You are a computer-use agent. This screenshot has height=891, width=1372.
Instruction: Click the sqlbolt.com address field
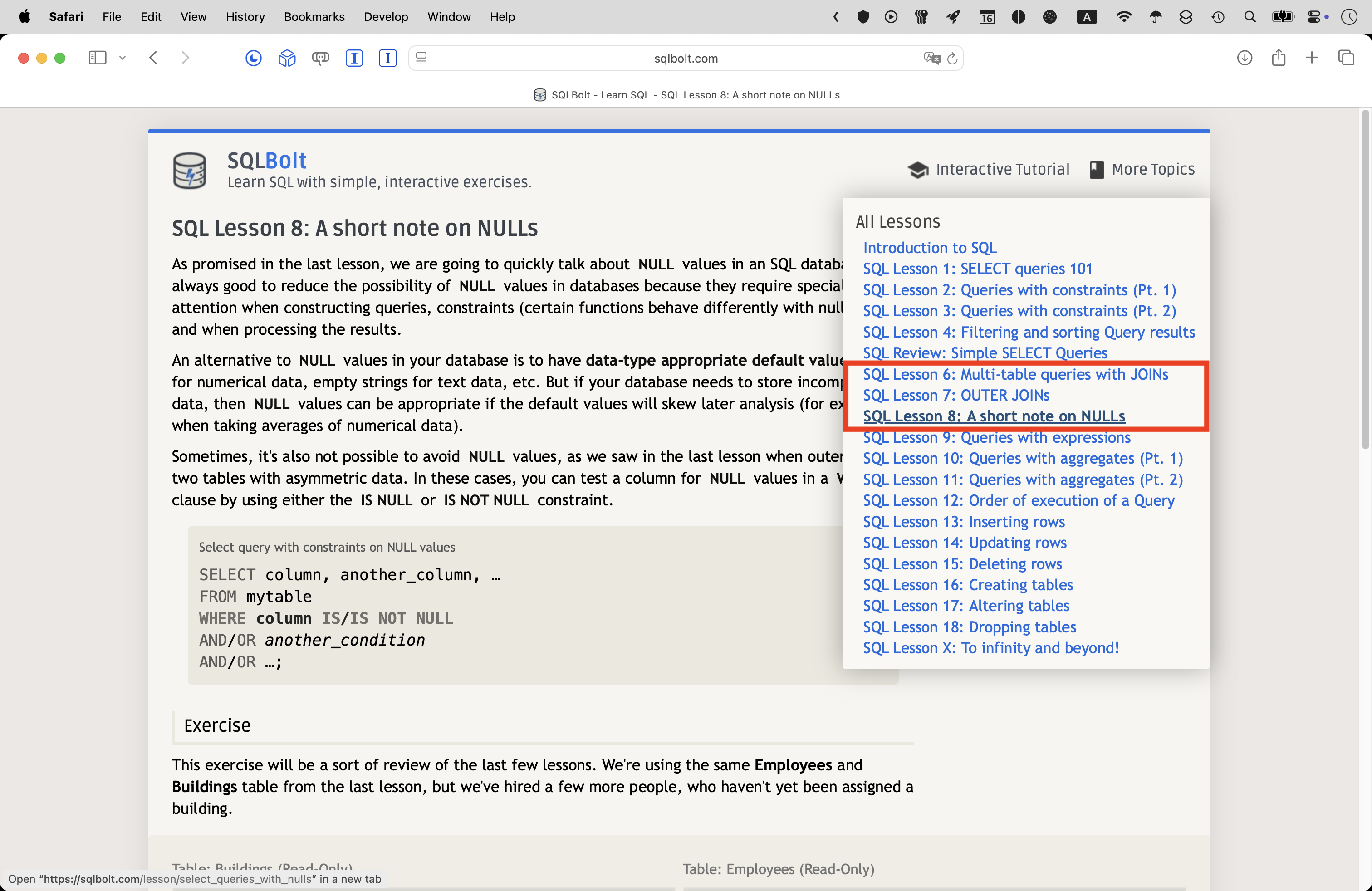click(686, 58)
